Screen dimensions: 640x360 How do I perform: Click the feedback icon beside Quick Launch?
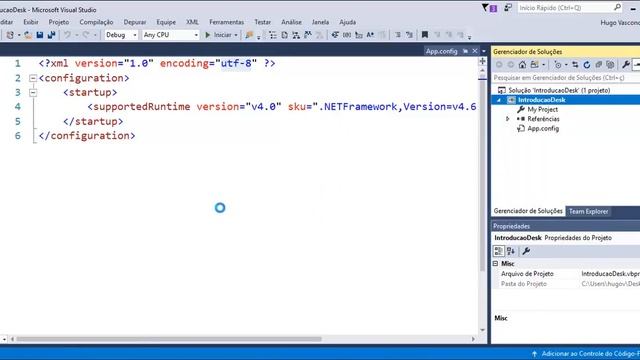tap(508, 8)
